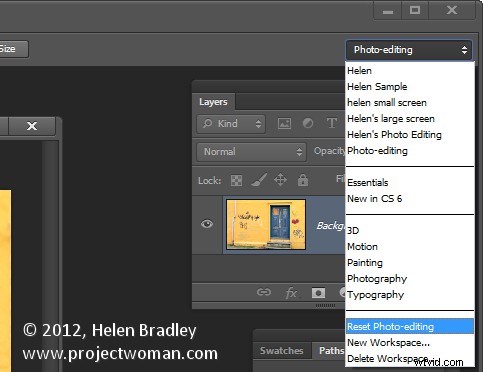Click the Background layer thumbnail

click(x=266, y=224)
